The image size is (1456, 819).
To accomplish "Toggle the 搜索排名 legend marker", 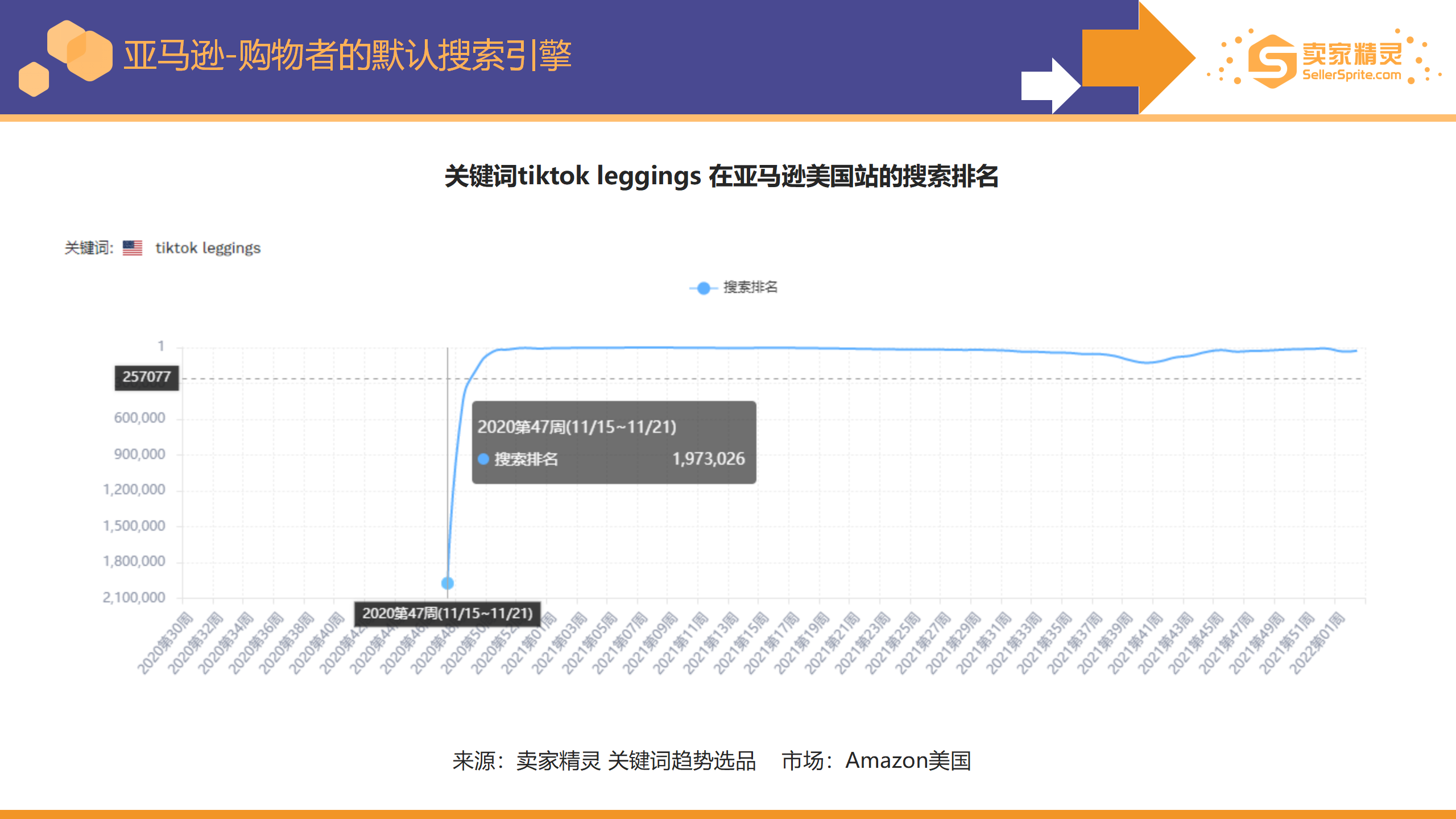I will [704, 288].
